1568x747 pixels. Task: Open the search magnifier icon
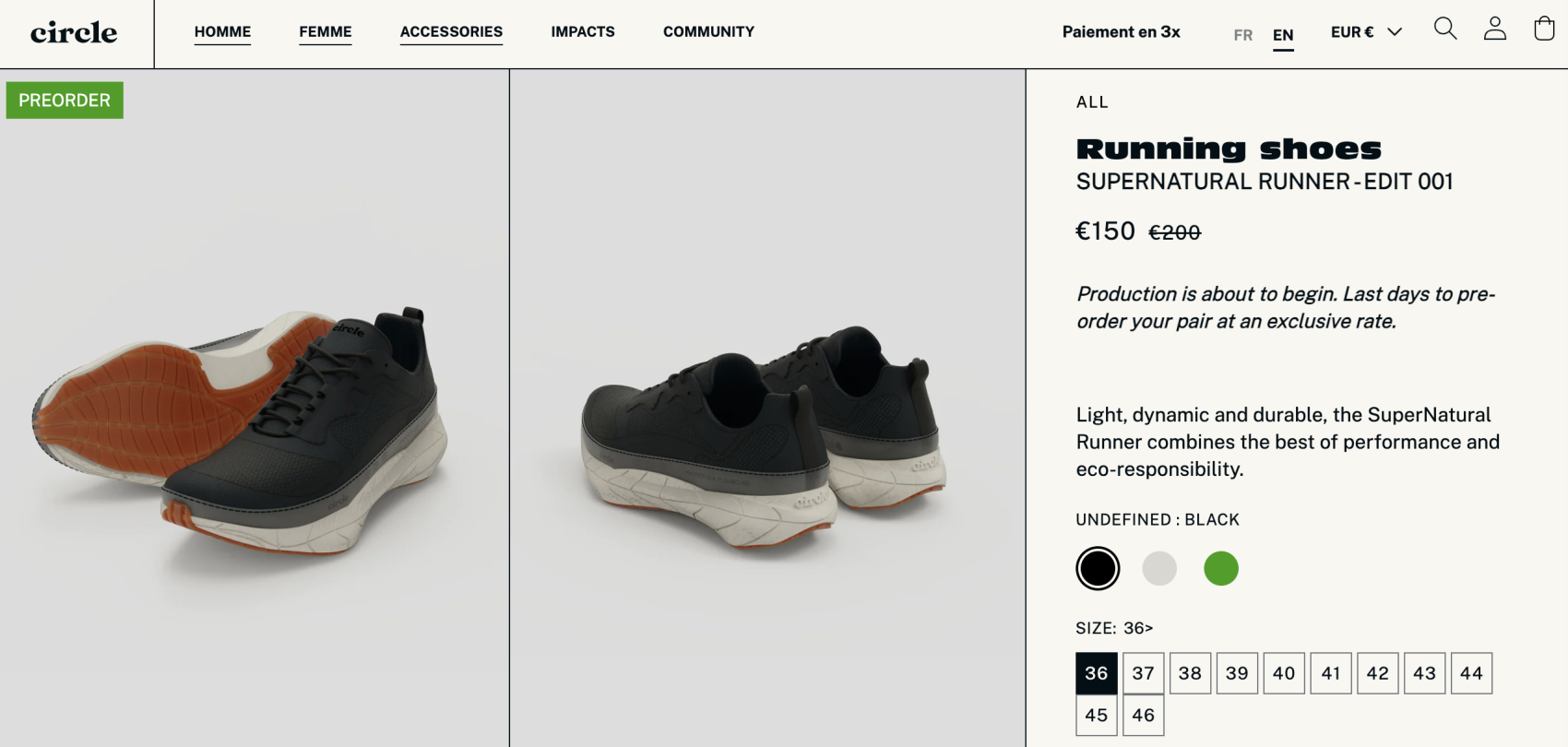click(x=1445, y=30)
